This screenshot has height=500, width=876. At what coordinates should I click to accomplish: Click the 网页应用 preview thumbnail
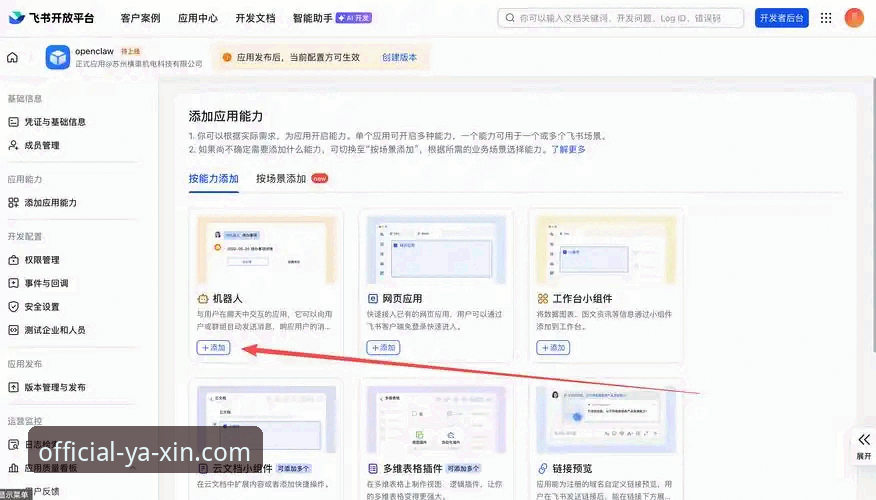(x=436, y=250)
